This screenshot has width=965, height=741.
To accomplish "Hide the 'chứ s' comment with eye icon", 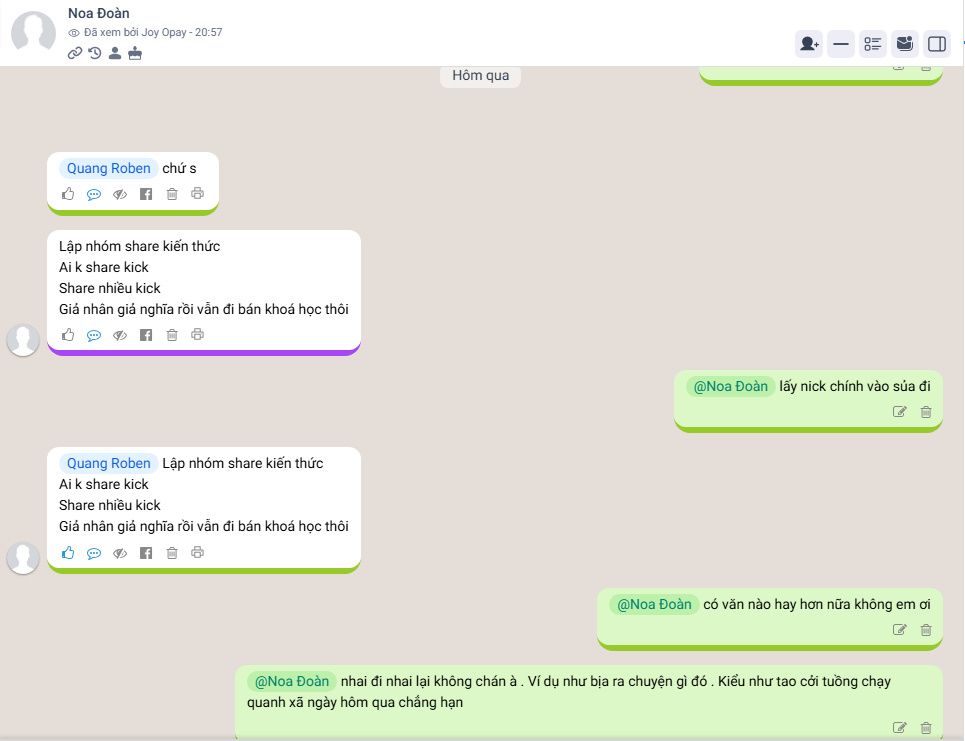I will point(120,194).
